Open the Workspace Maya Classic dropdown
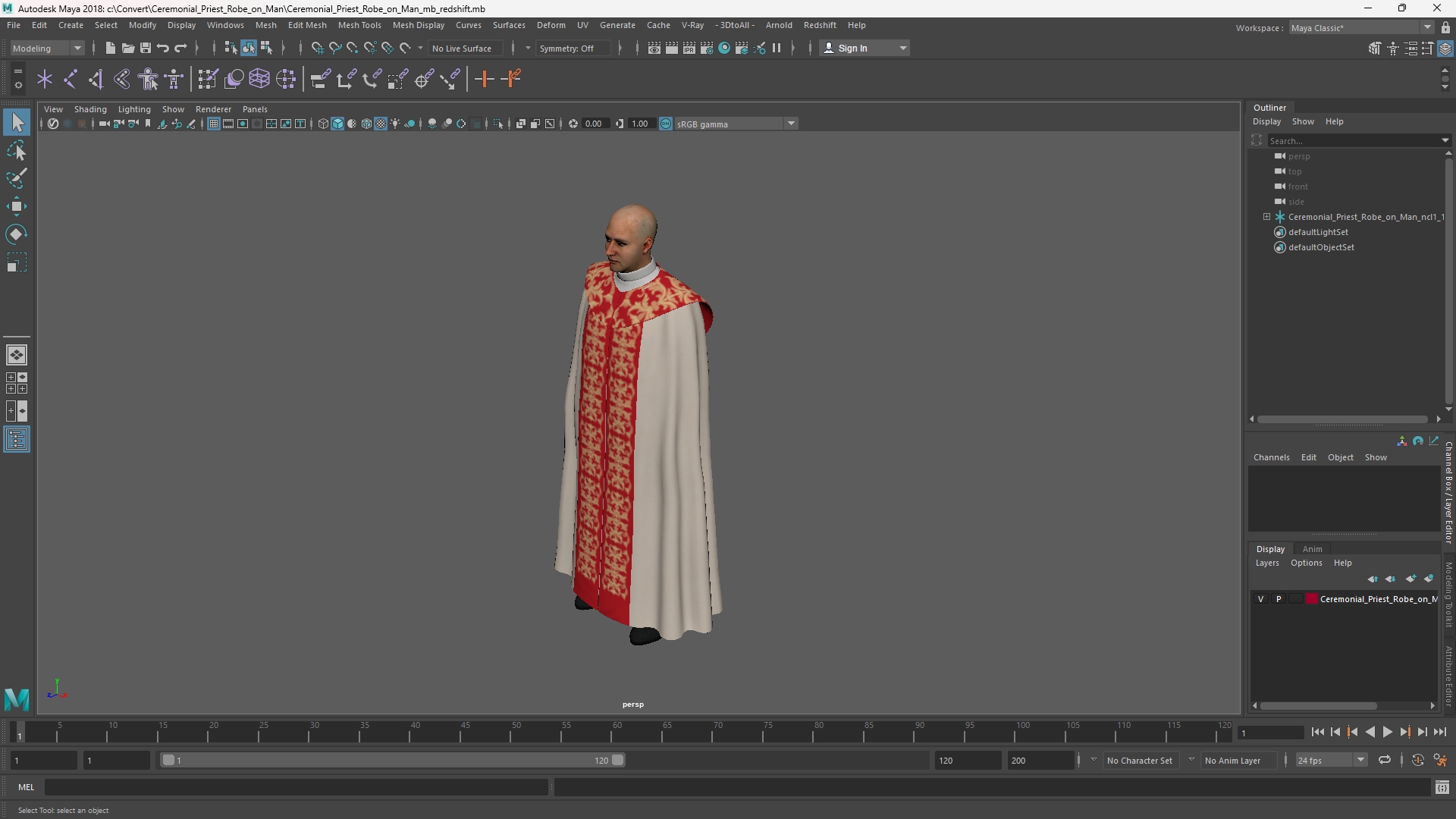The height and width of the screenshot is (819, 1456). 1361,27
